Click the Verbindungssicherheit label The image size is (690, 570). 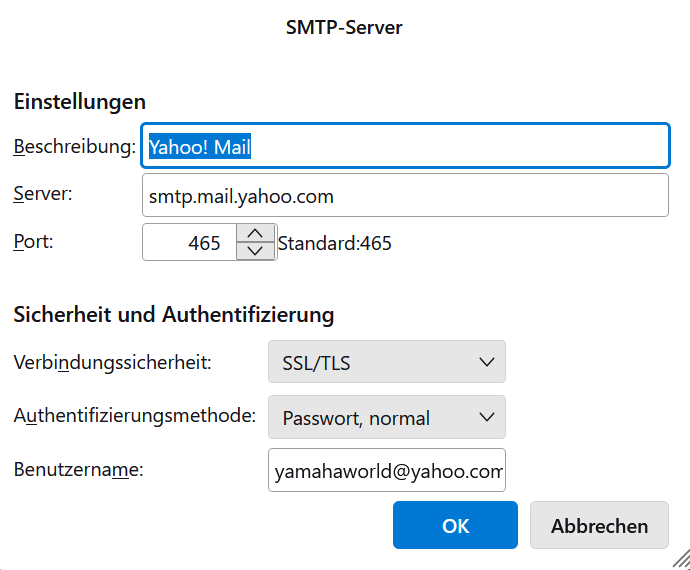coord(112,362)
